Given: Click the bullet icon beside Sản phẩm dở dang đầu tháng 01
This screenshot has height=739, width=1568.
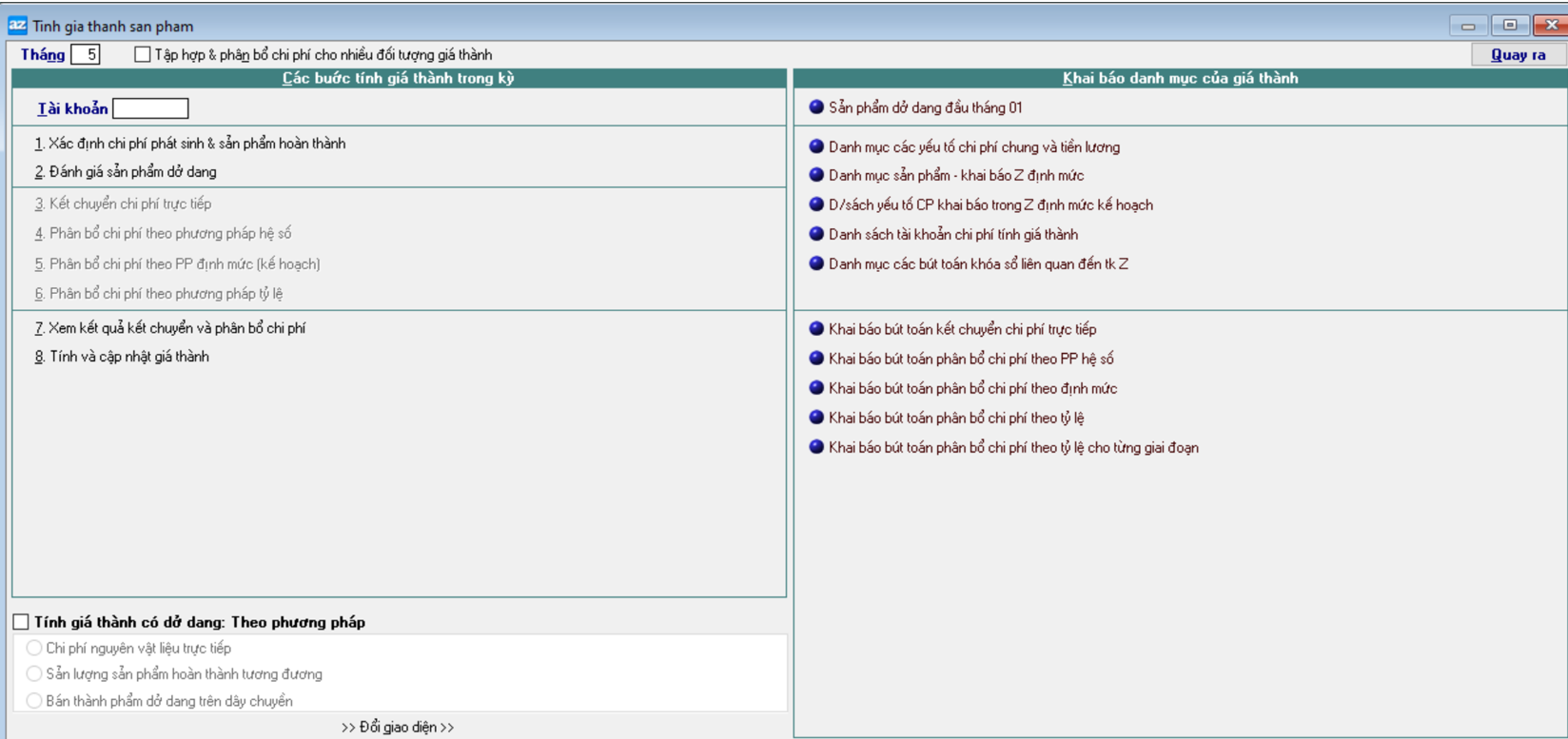Looking at the screenshot, I should pyautogui.click(x=816, y=107).
